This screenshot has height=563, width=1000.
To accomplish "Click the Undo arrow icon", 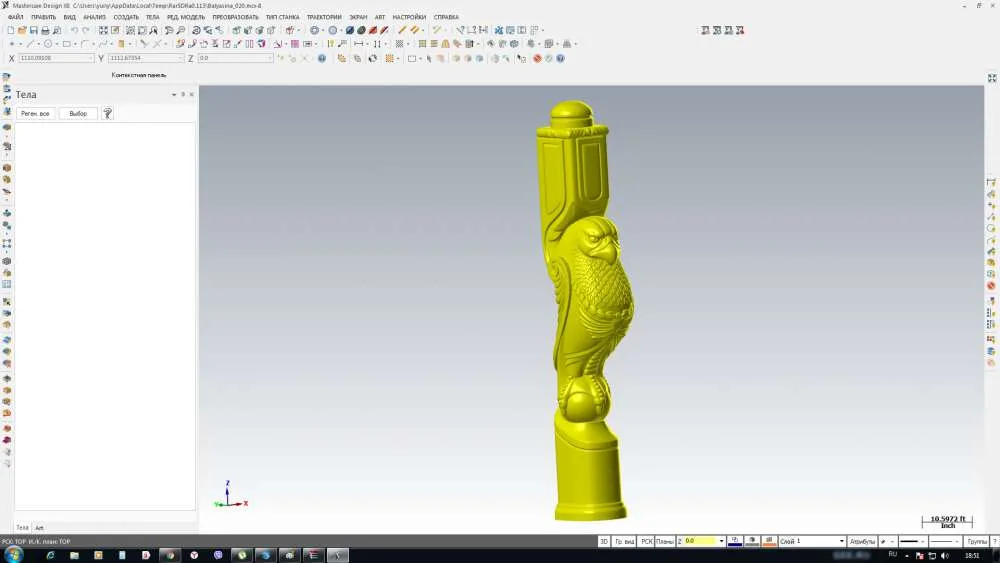I will pyautogui.click(x=74, y=30).
